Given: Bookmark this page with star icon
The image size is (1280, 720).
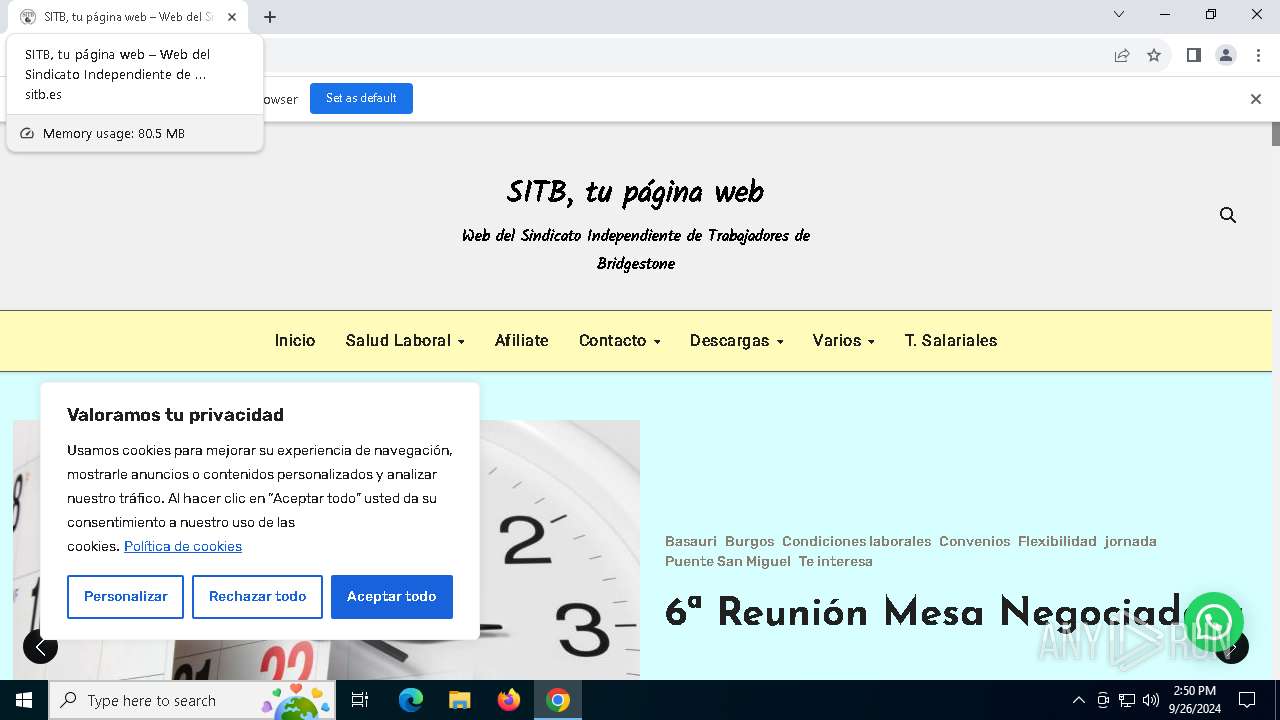Looking at the screenshot, I should click(x=1154, y=55).
